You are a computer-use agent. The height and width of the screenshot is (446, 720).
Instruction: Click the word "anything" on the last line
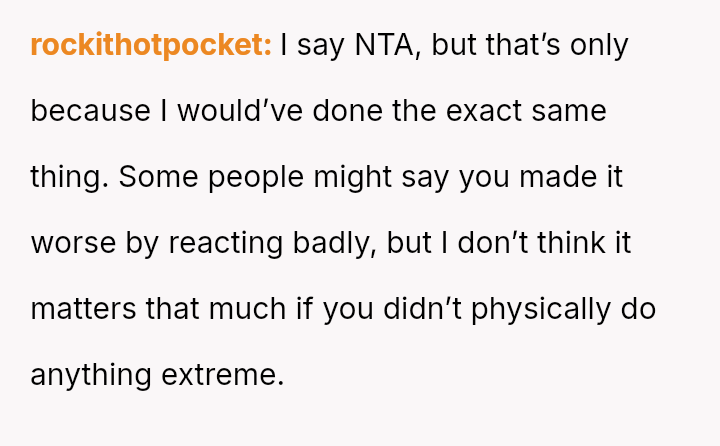[x=91, y=375]
